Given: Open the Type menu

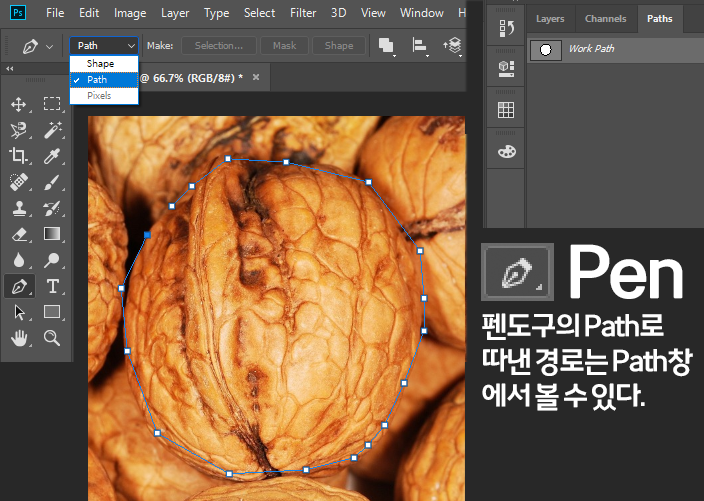Looking at the screenshot, I should pos(216,13).
